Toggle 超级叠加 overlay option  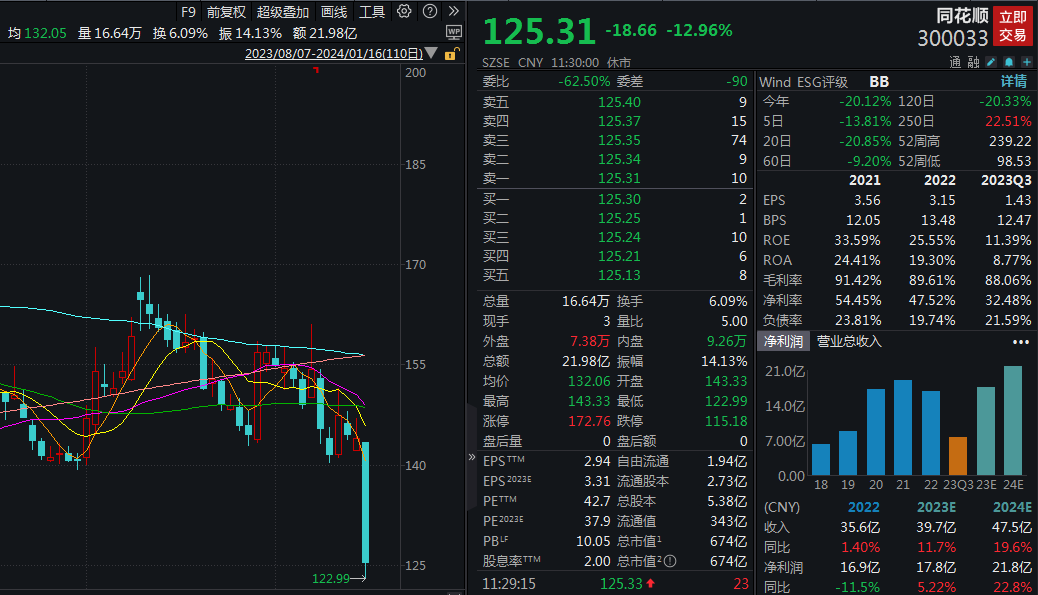(283, 12)
